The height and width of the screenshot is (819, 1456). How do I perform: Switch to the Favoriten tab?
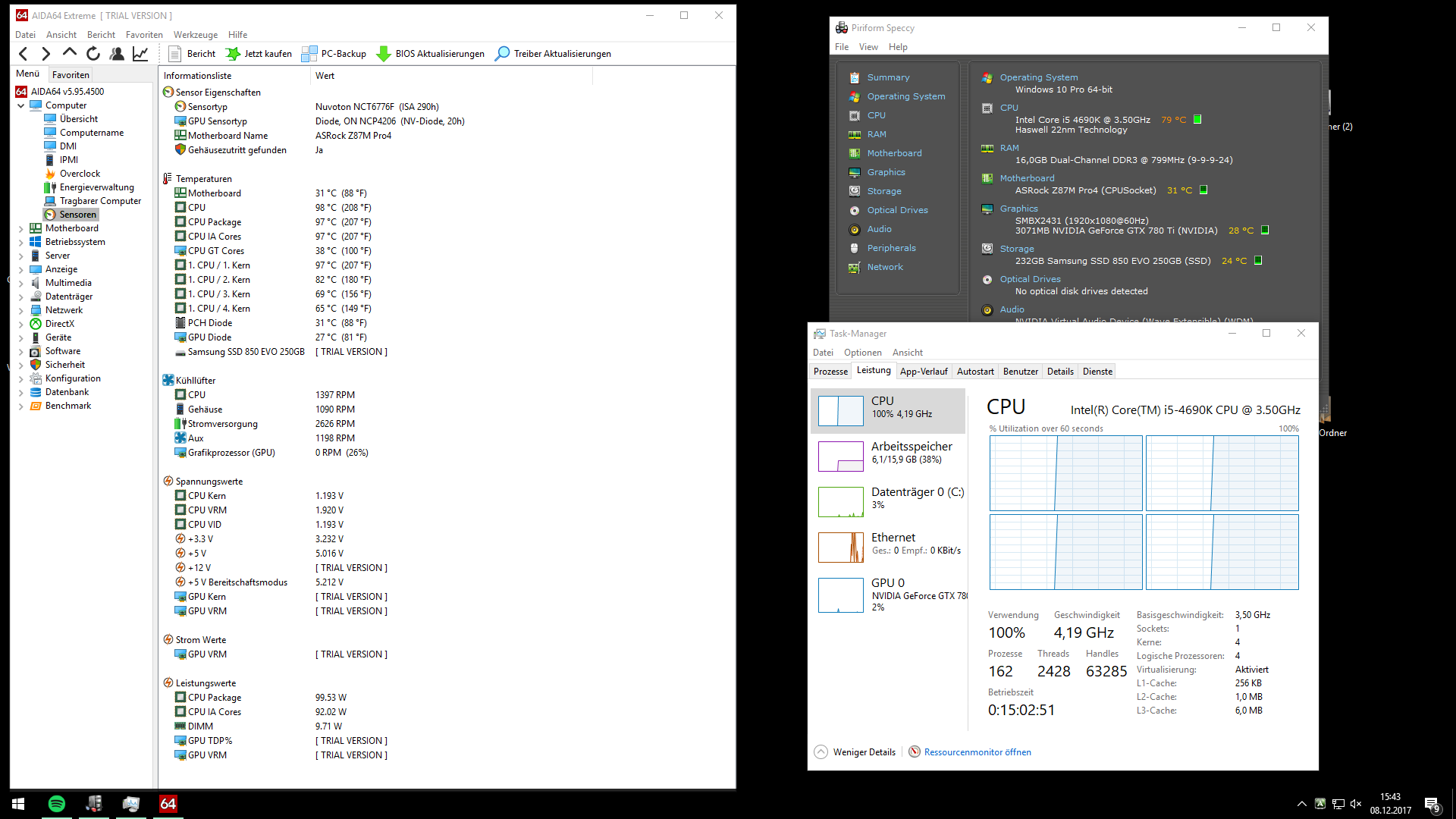coord(71,75)
